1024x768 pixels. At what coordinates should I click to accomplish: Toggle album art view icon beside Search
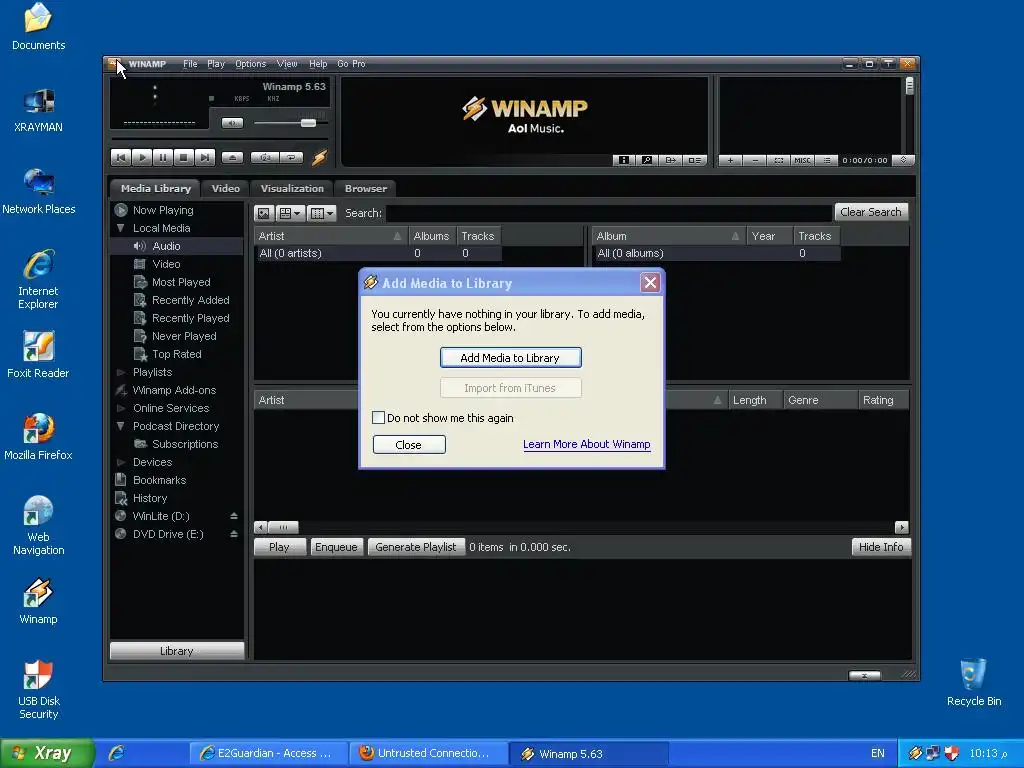[264, 213]
